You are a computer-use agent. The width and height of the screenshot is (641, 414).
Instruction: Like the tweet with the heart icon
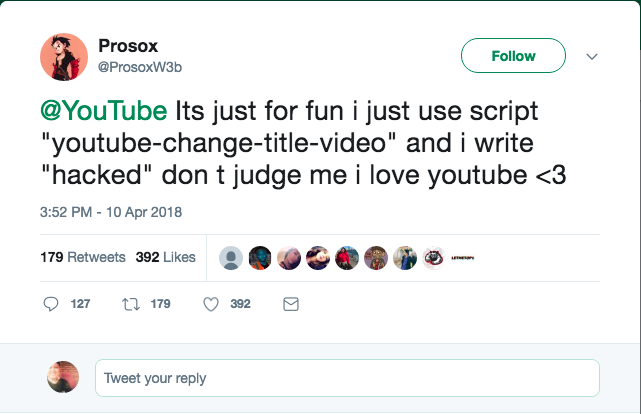click(210, 304)
